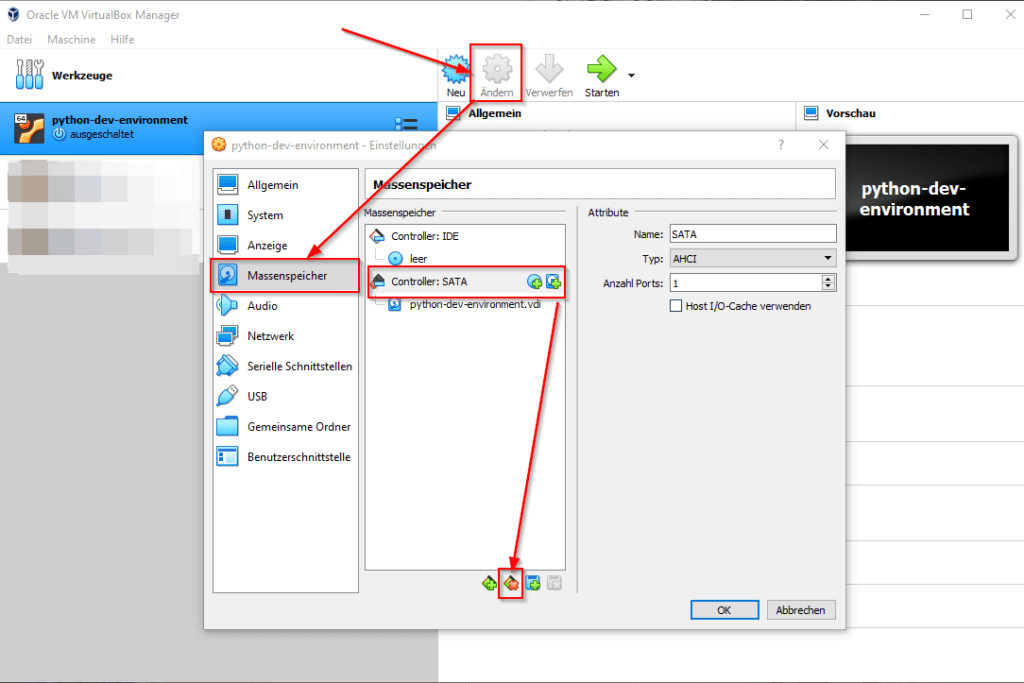Screen dimensions: 1024x683
Task: Confirm settings with the OK button
Action: [724, 609]
